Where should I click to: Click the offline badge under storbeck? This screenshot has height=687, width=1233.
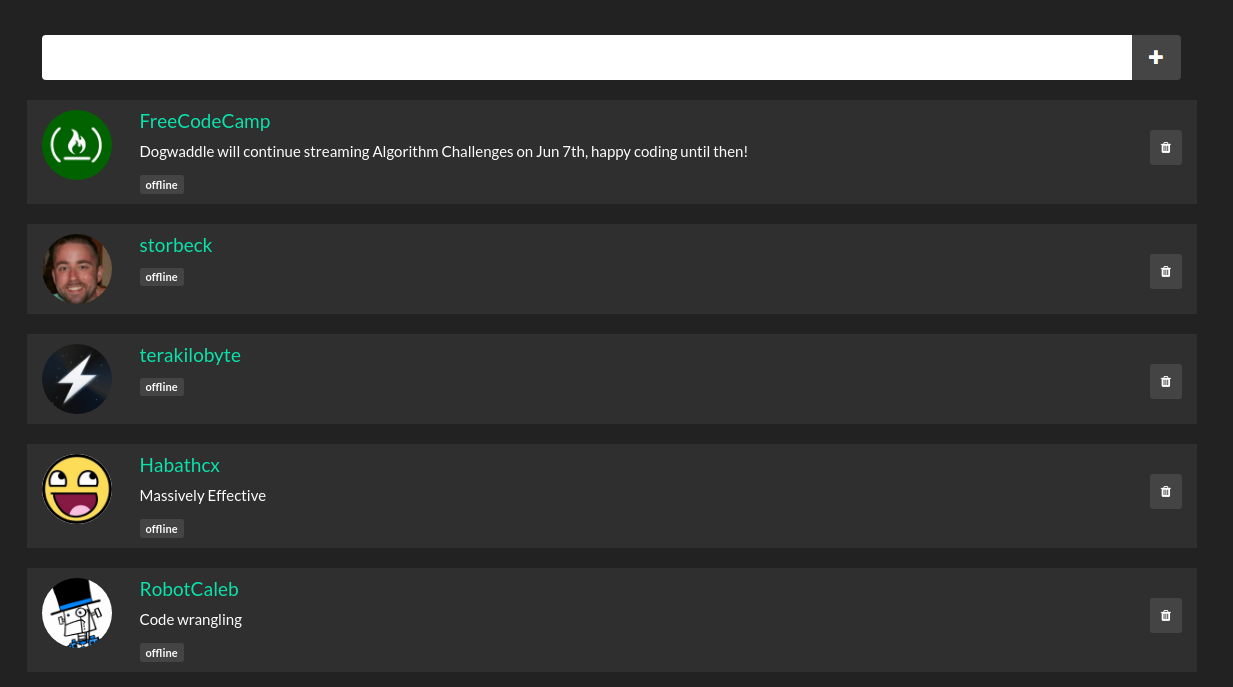tap(162, 277)
